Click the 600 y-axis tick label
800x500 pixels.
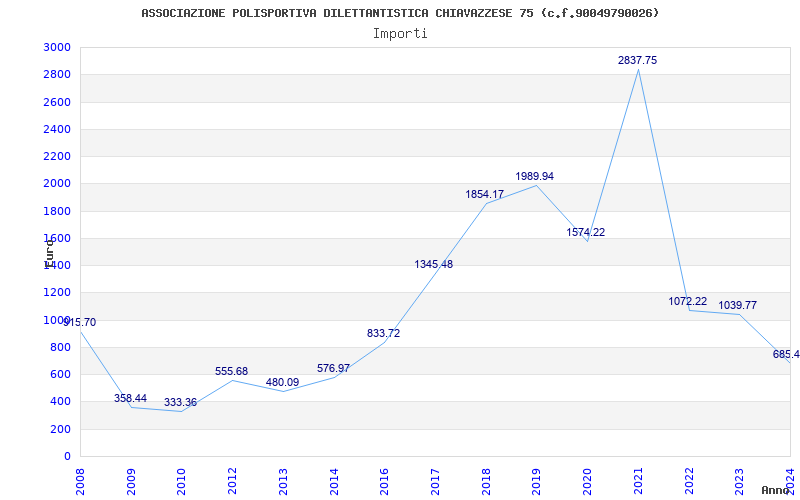(x=60, y=374)
